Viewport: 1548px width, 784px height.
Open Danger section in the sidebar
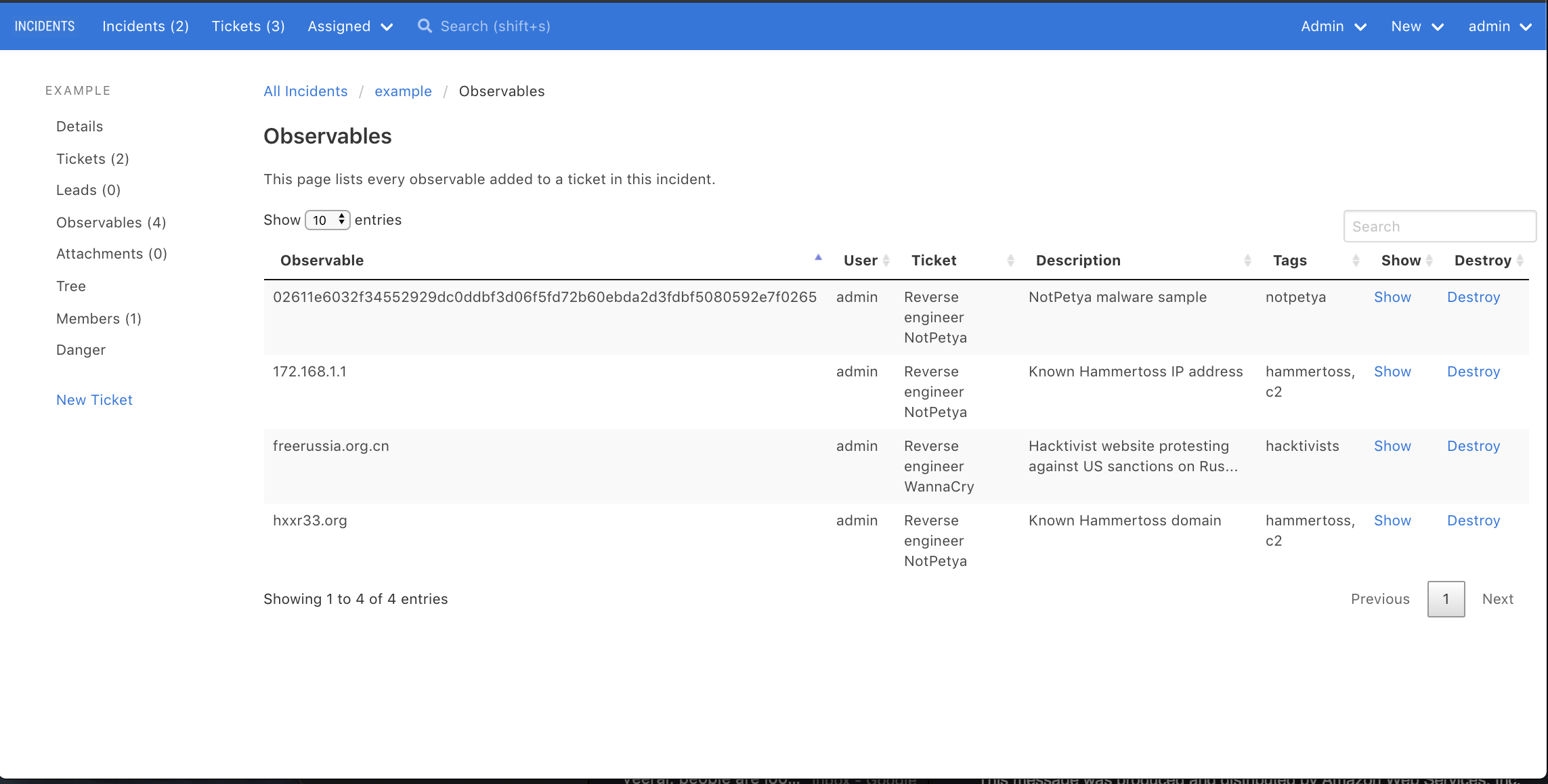click(81, 350)
